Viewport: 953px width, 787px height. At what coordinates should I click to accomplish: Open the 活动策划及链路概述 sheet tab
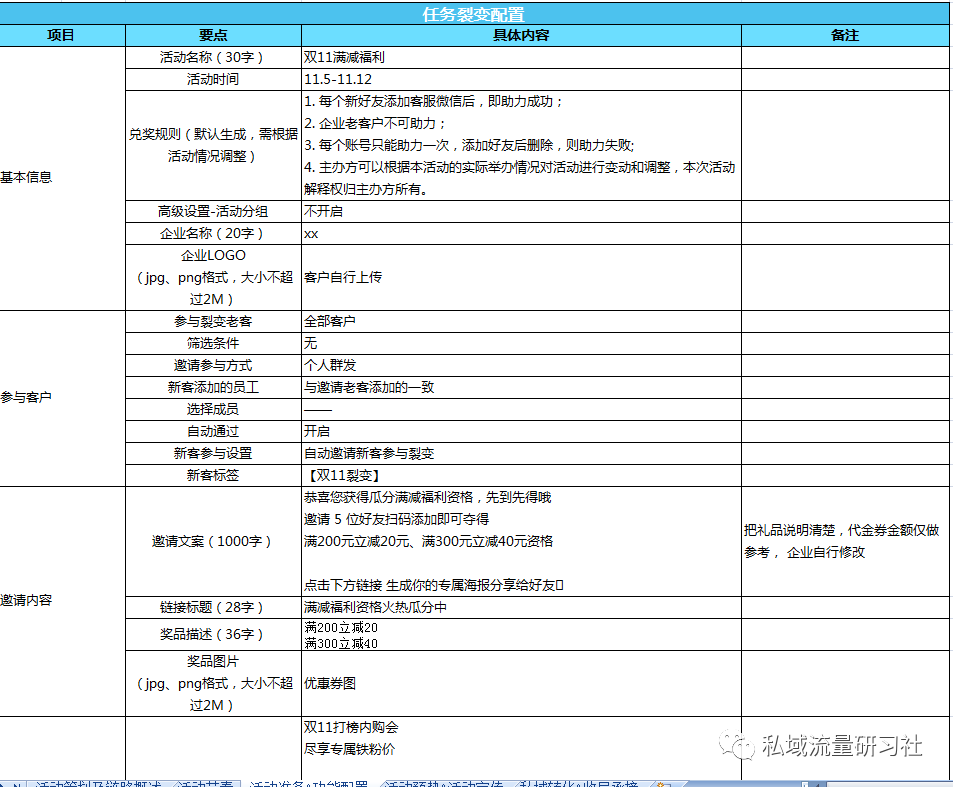[98, 784]
